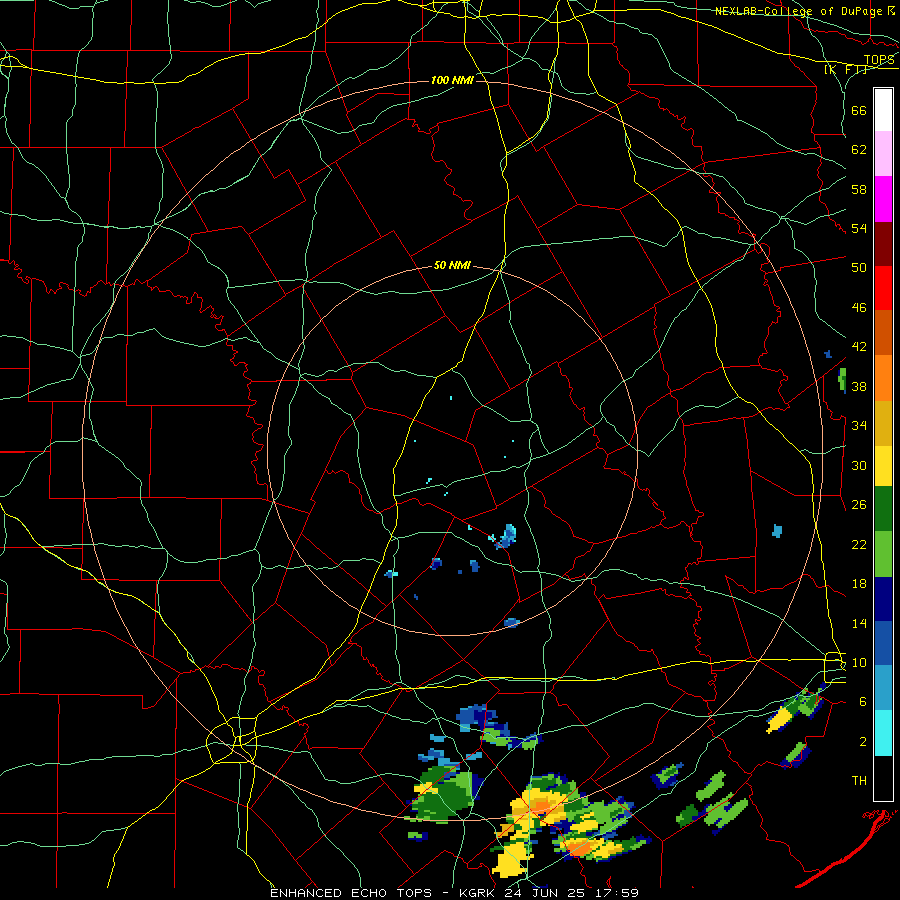Click the "46" legend value

859,308
